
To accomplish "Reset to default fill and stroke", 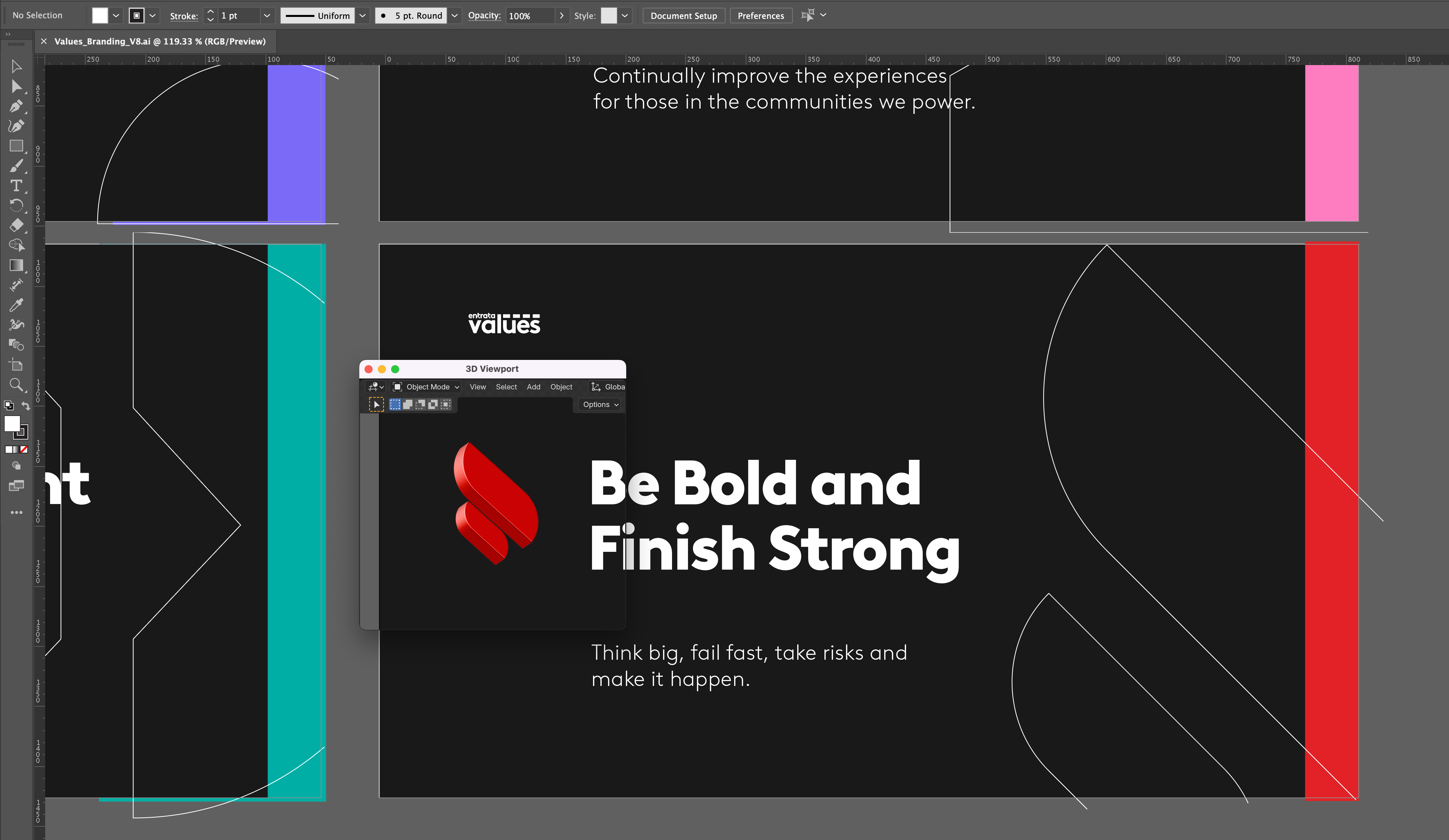I will [9, 405].
